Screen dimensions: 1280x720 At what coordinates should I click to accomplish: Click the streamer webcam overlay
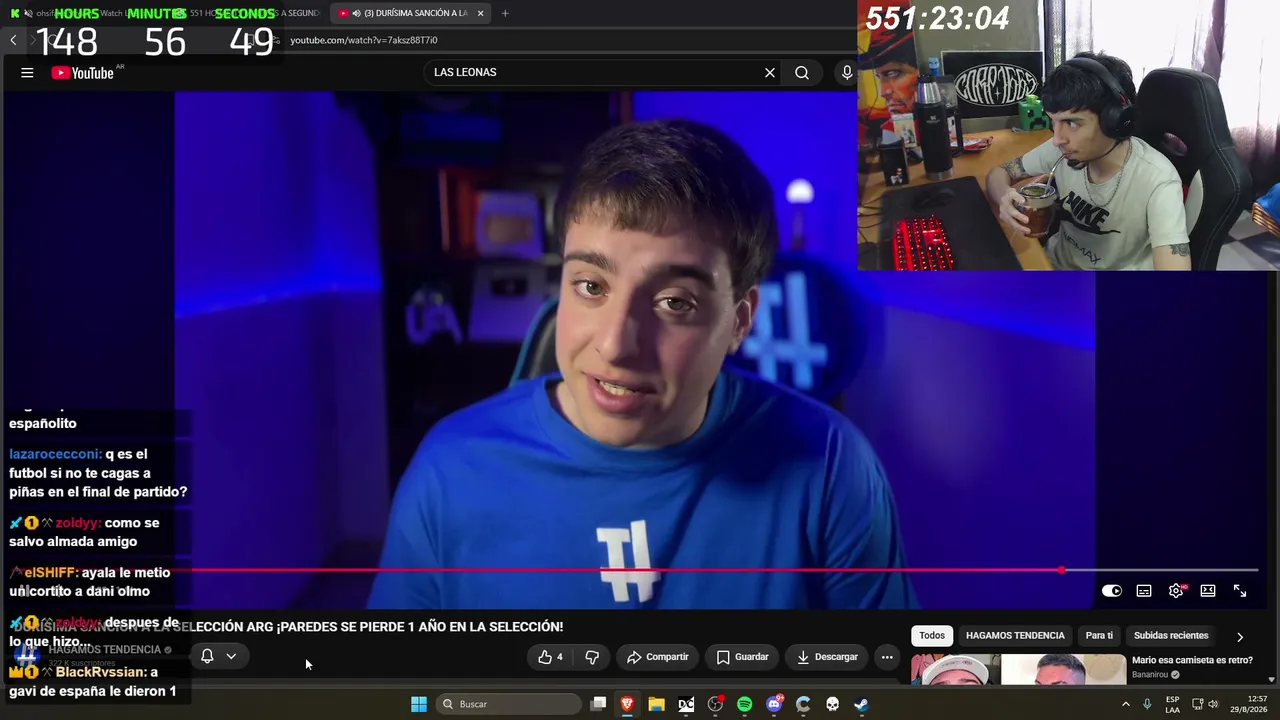pyautogui.click(x=1068, y=135)
